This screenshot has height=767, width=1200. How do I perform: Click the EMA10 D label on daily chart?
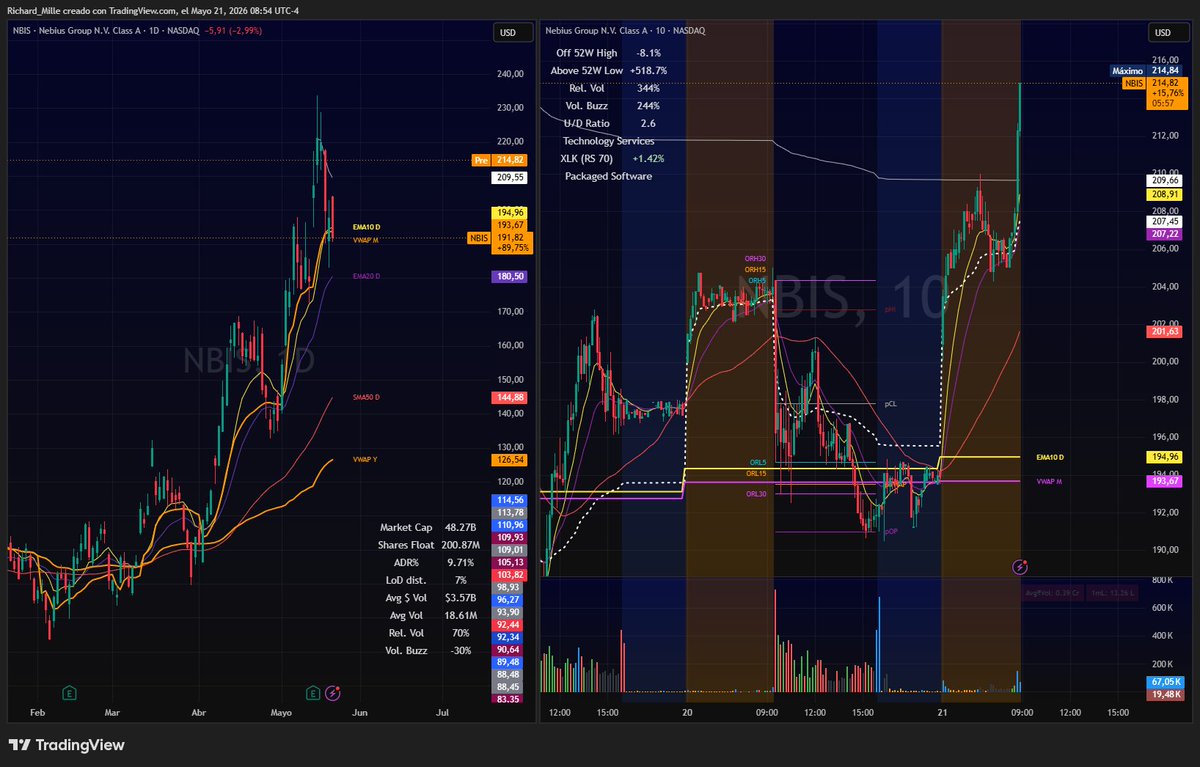pos(367,229)
